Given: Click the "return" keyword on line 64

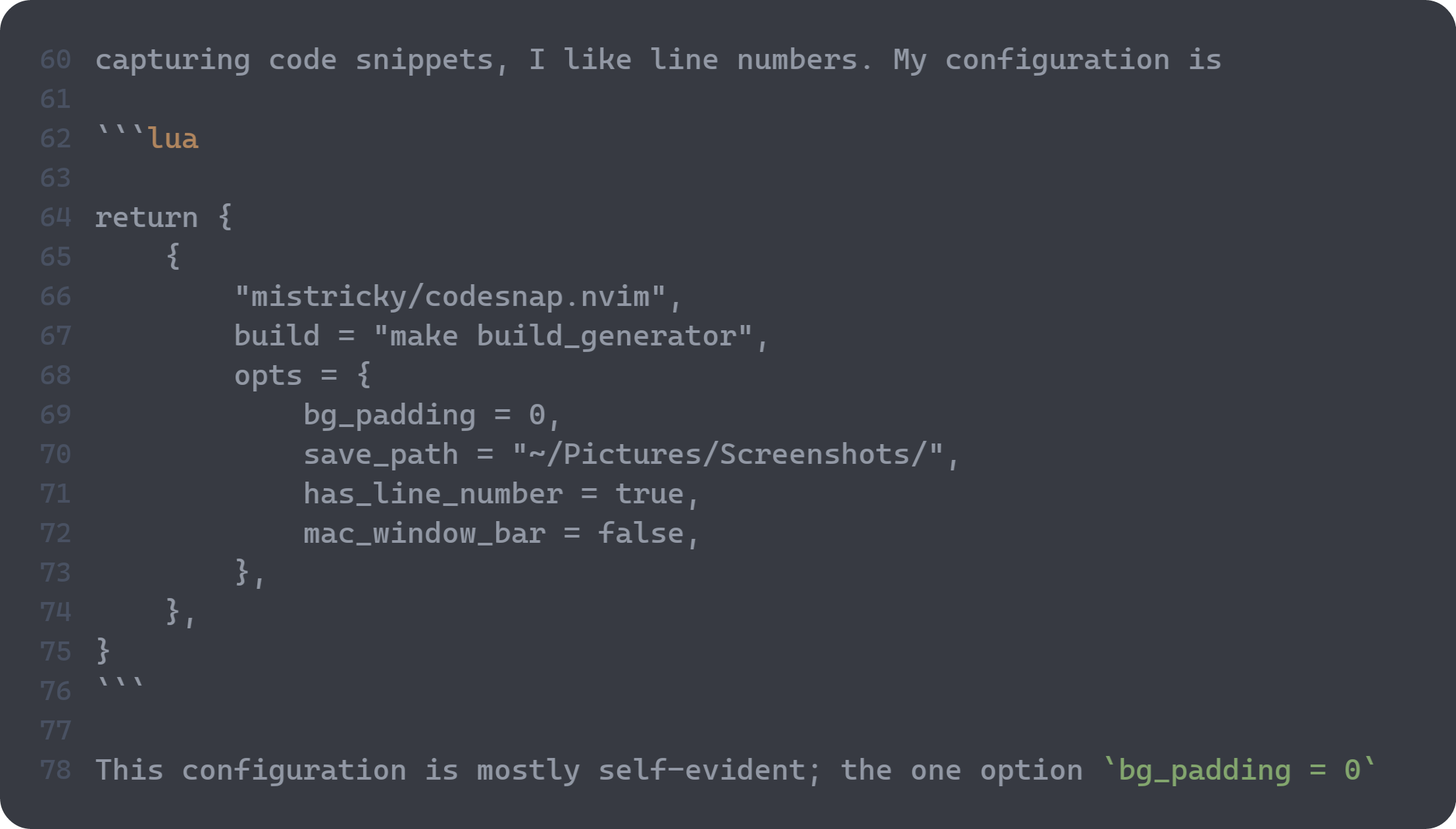Looking at the screenshot, I should (146, 218).
